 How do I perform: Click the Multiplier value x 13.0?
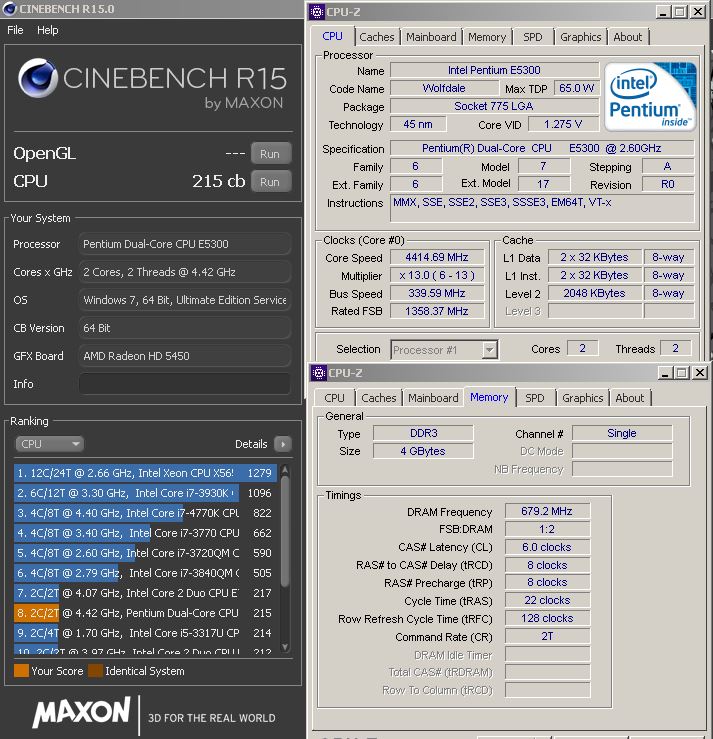coord(437,275)
